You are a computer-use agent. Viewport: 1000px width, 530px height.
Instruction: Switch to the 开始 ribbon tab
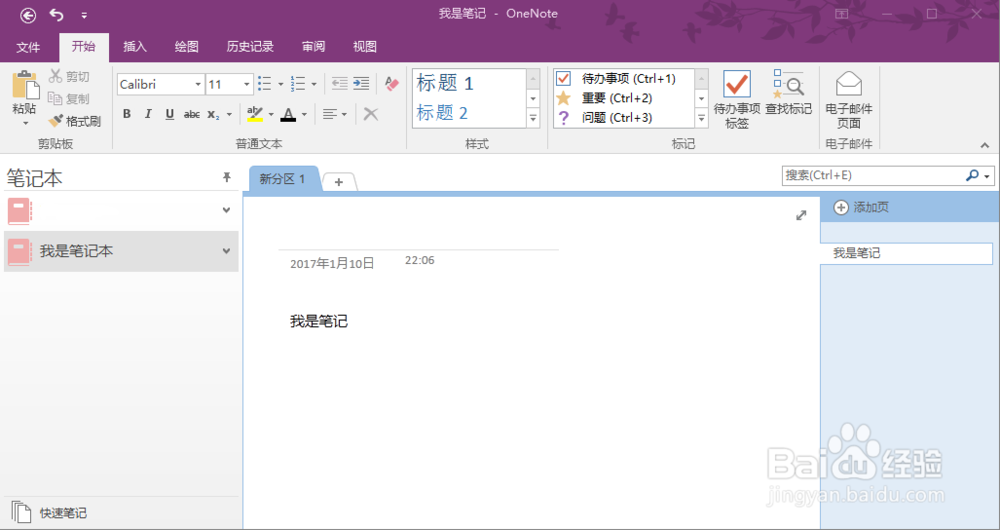84,47
